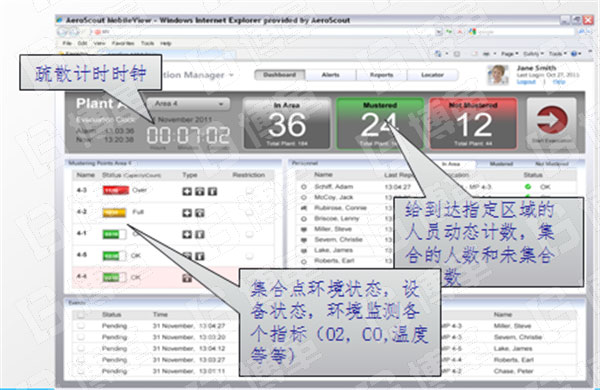Click the status icon beside Rubirose, Connie
The height and width of the screenshot is (390, 600).
coord(304,208)
